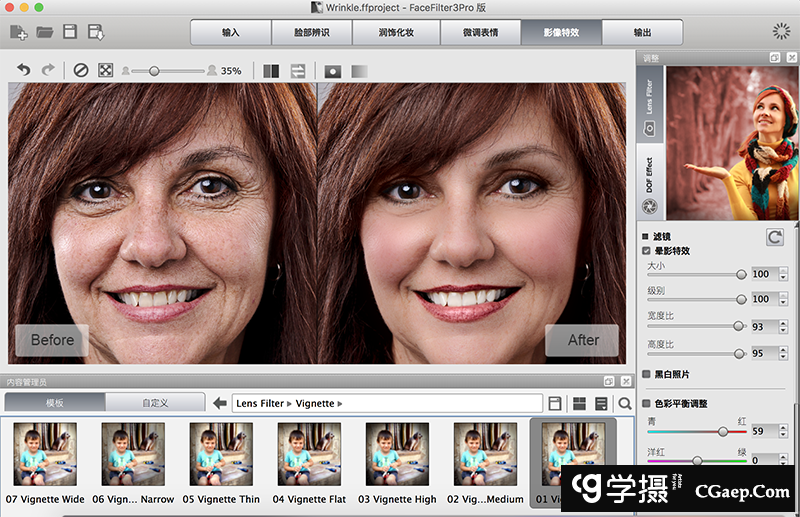Expand the Vignette arrow in the path bar
The height and width of the screenshot is (517, 800).
point(341,403)
